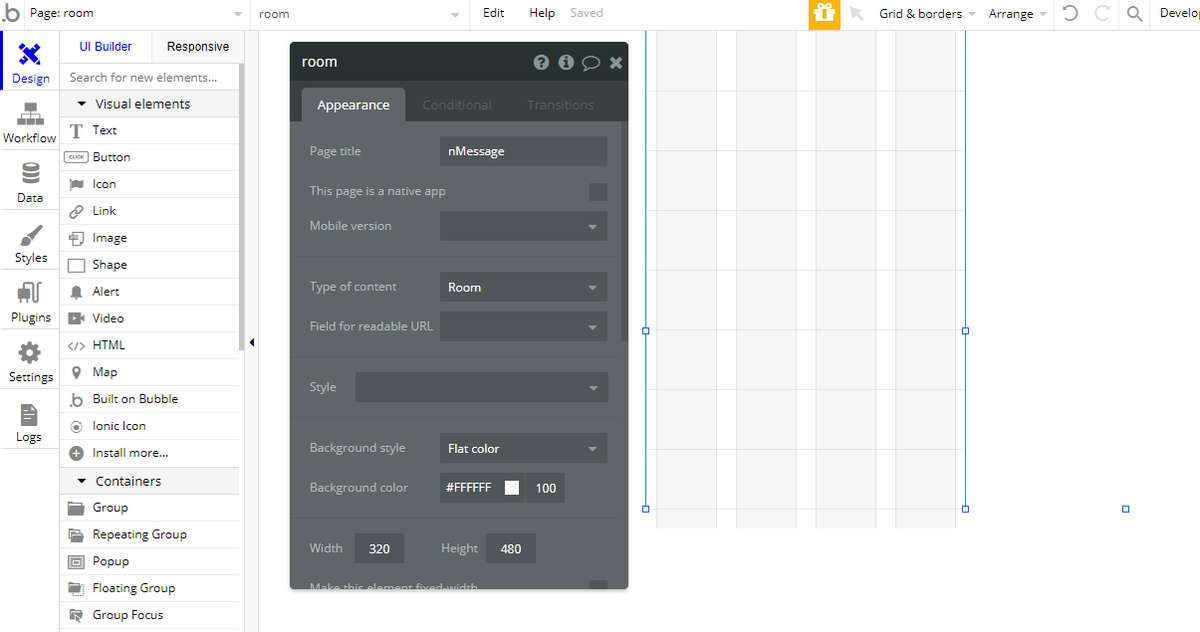
Task: Select the Repeating Group container
Action: (x=150, y=535)
